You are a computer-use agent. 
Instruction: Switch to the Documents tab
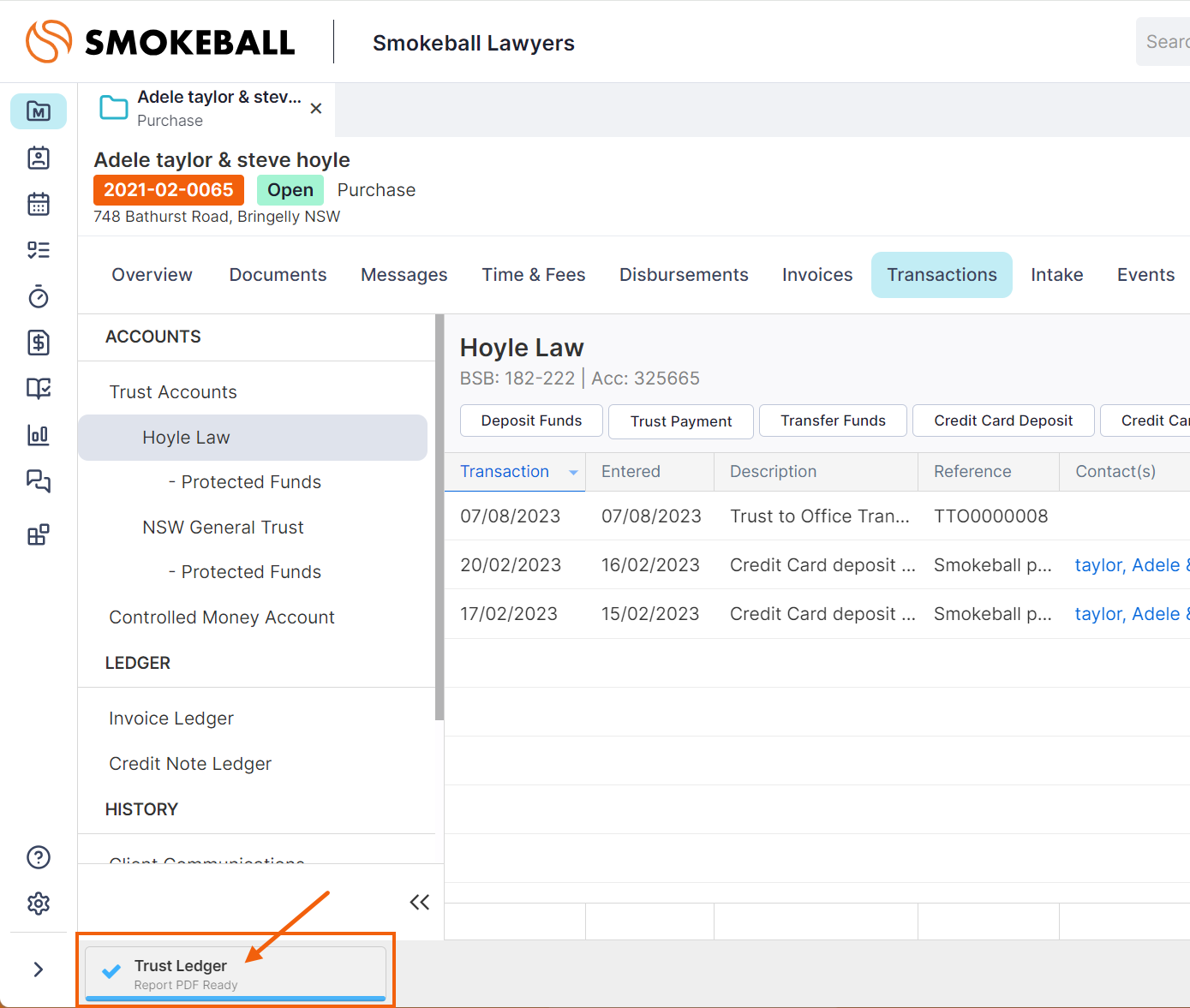(x=278, y=275)
